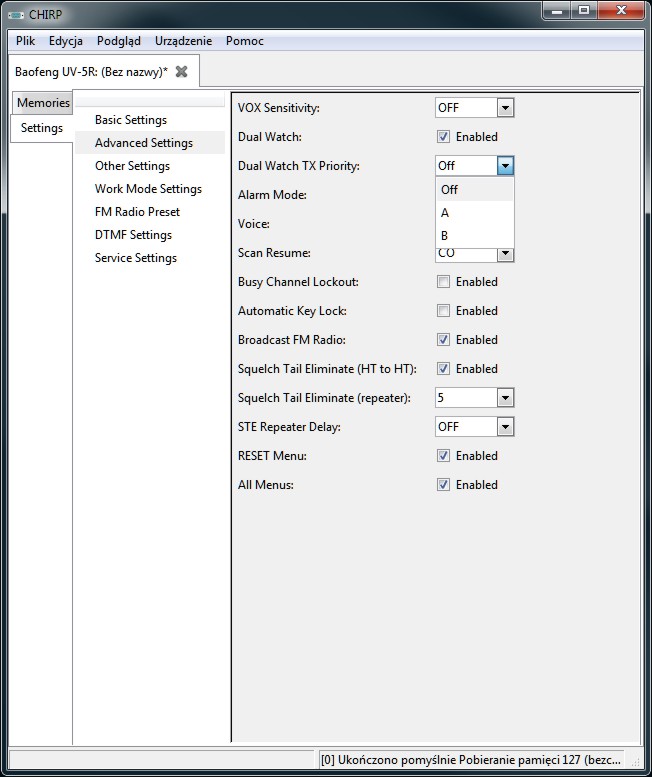Screen dimensions: 652x777
Task: Select option A in the priority list
Action: click(x=475, y=213)
